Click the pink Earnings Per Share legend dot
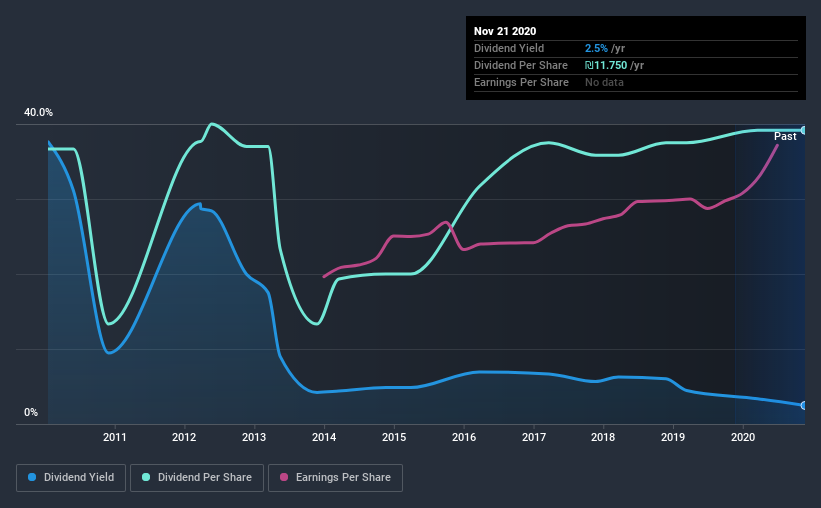The image size is (821, 508). point(284,477)
